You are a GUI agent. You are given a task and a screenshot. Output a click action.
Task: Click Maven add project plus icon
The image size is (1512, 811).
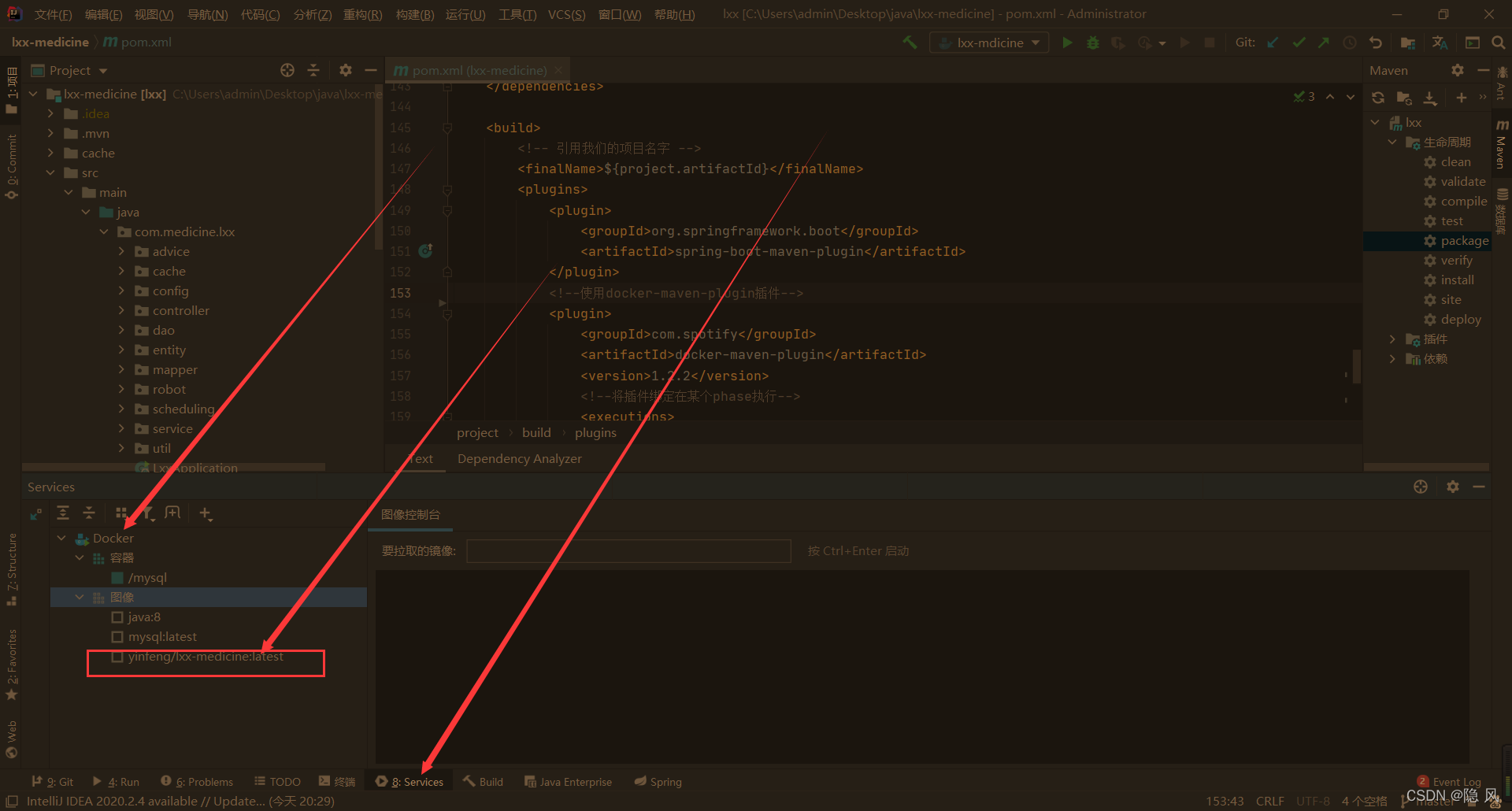click(1462, 98)
